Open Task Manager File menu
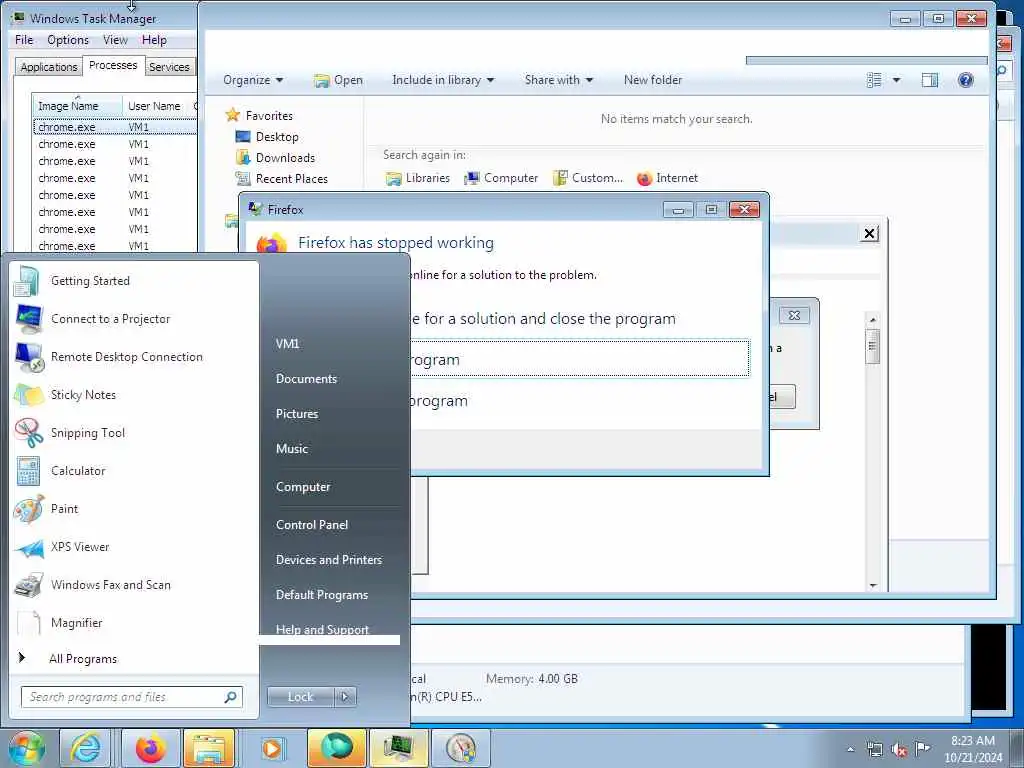This screenshot has height=768, width=1024. point(24,40)
